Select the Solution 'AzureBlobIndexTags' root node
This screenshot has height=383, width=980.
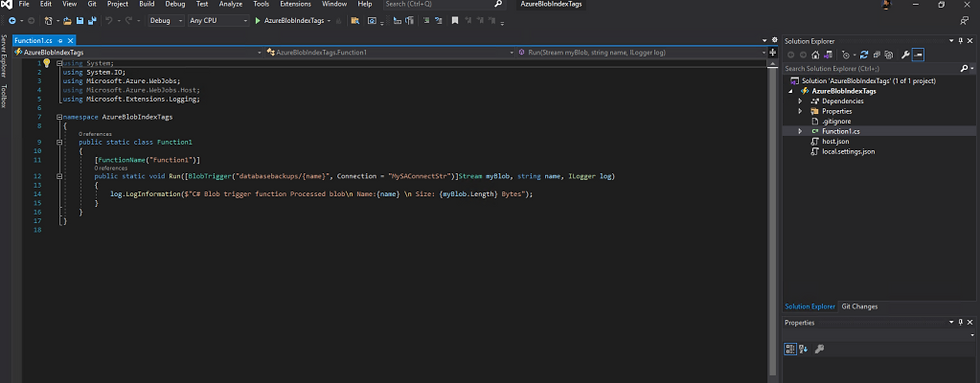click(869, 81)
